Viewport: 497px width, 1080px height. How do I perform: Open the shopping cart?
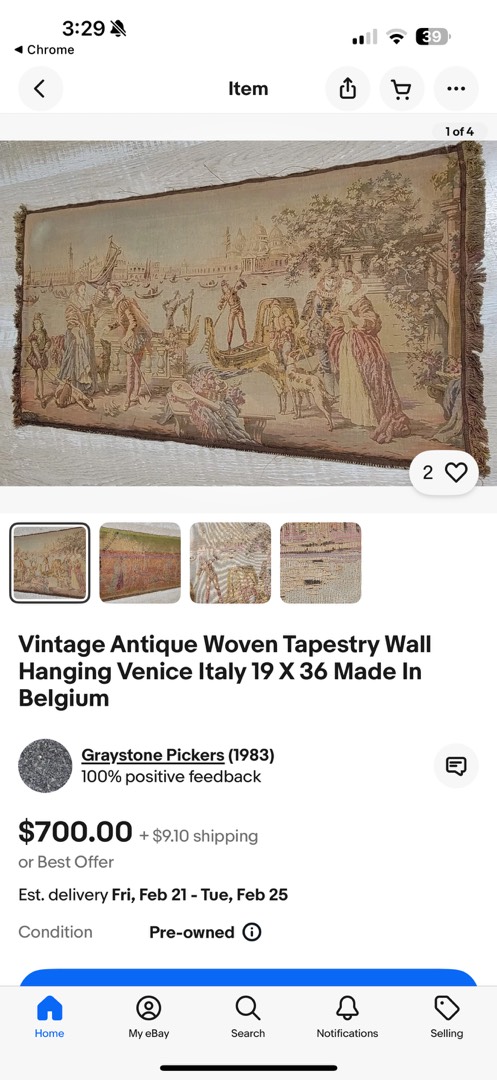coord(402,89)
